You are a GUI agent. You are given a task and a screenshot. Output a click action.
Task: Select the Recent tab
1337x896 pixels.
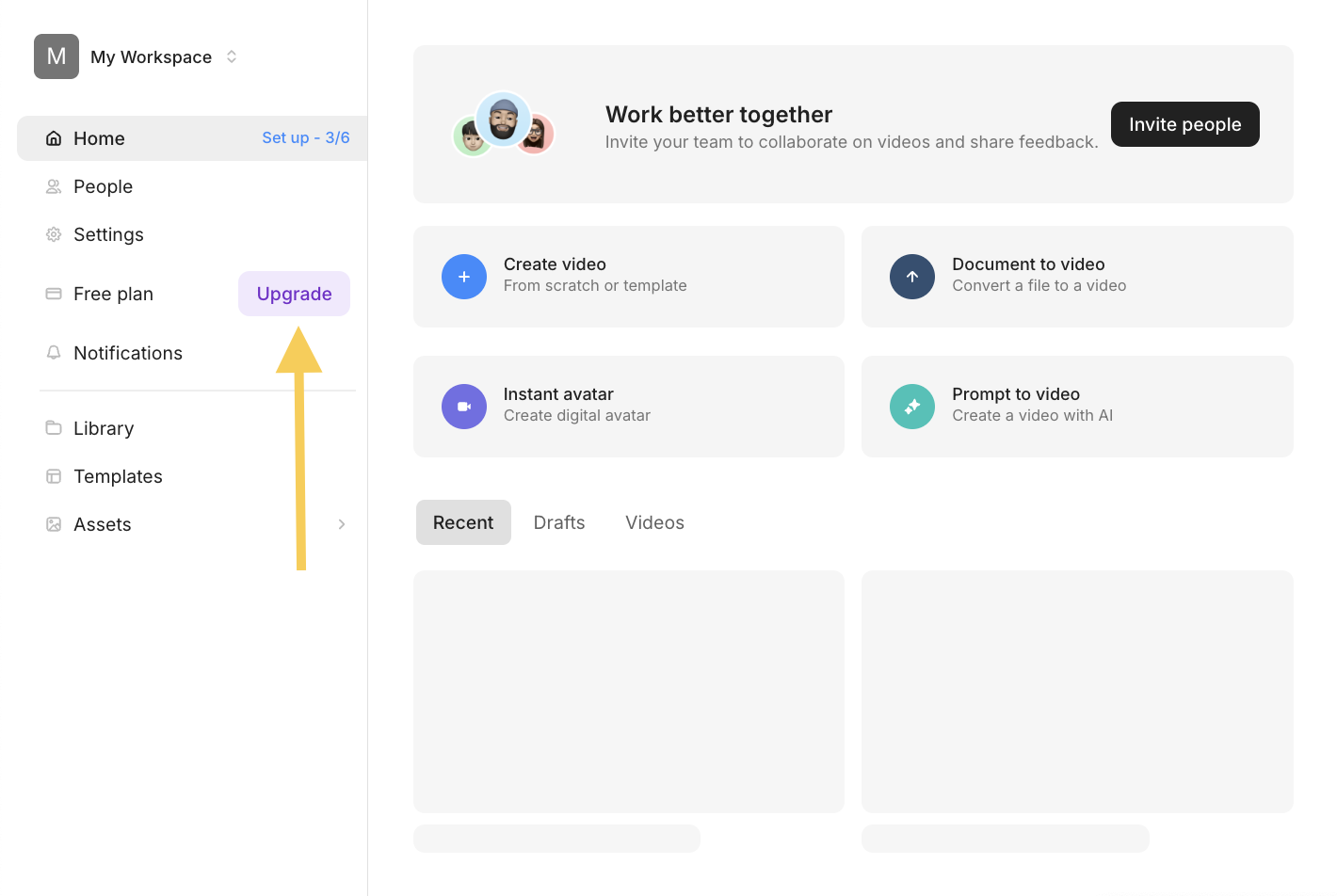click(463, 522)
